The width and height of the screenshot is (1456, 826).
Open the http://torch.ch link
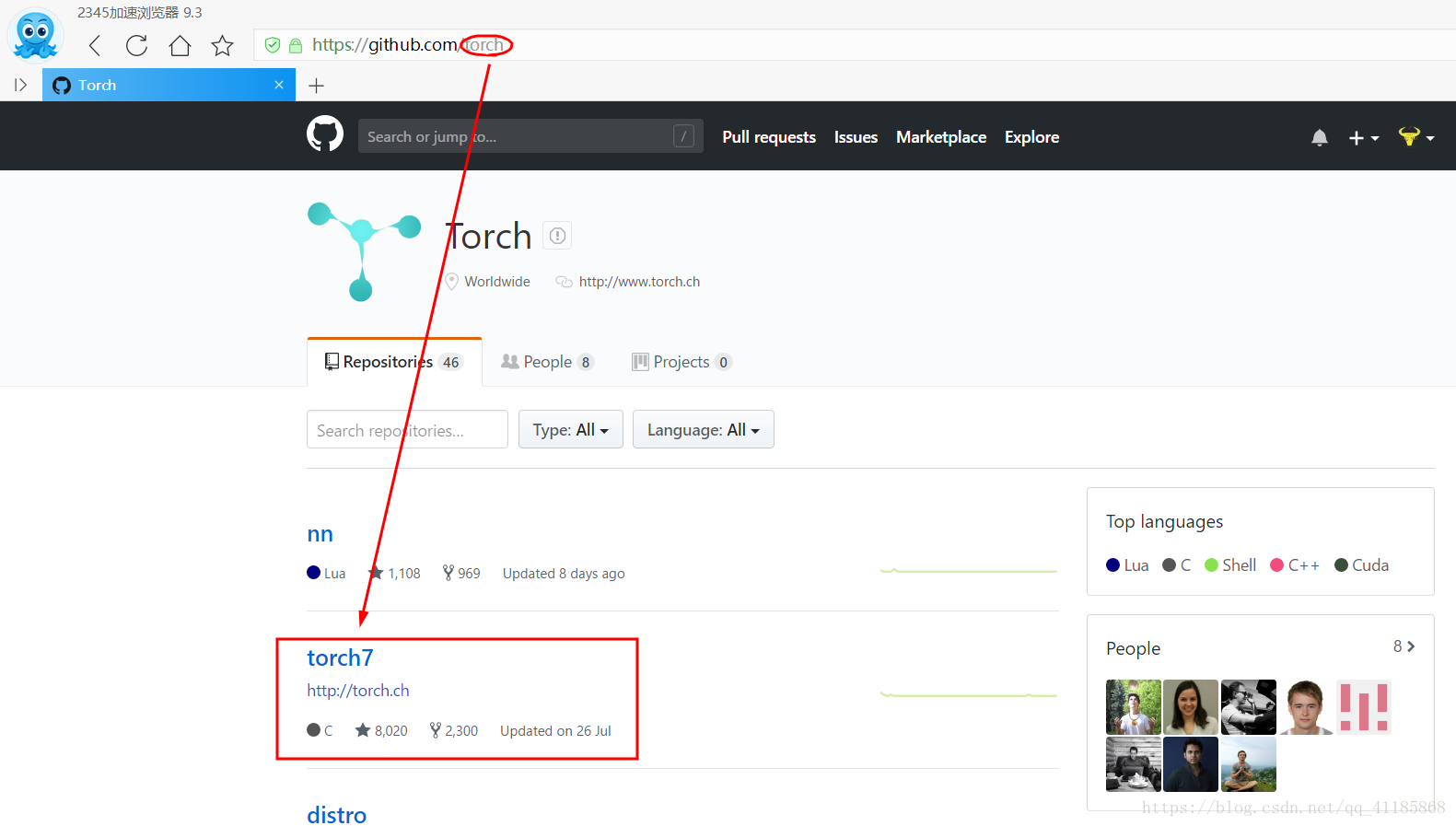[358, 691]
